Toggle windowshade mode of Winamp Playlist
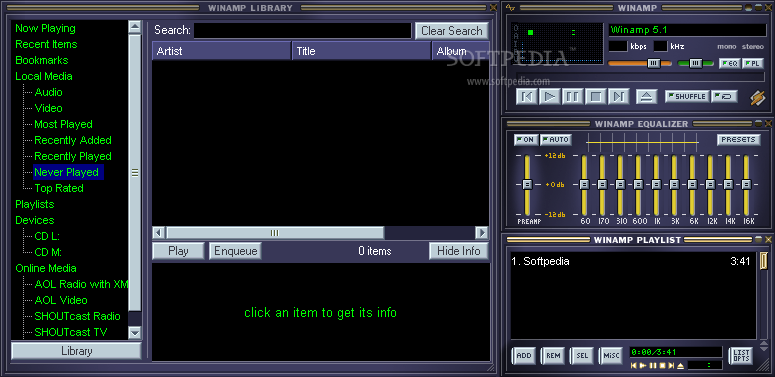775x377 pixels. [x=758, y=240]
